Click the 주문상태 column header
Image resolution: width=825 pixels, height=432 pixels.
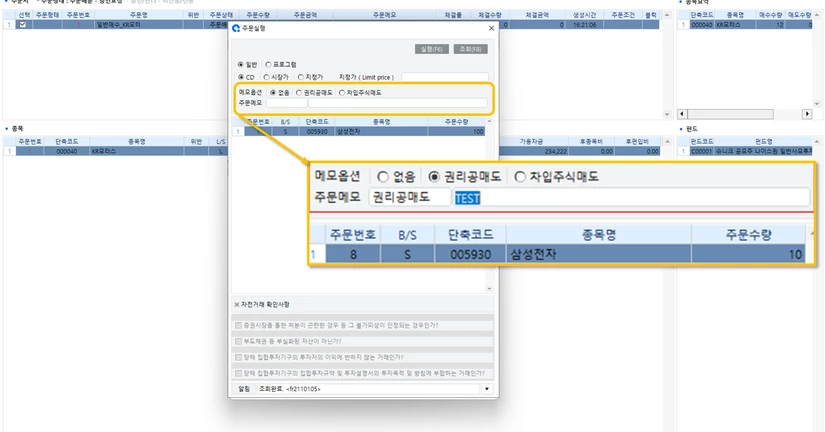tap(221, 15)
